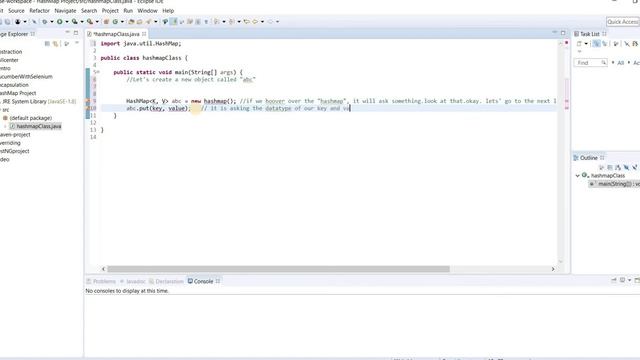Jump to Last Edit Location icon
The image size is (640, 360).
(247, 22)
